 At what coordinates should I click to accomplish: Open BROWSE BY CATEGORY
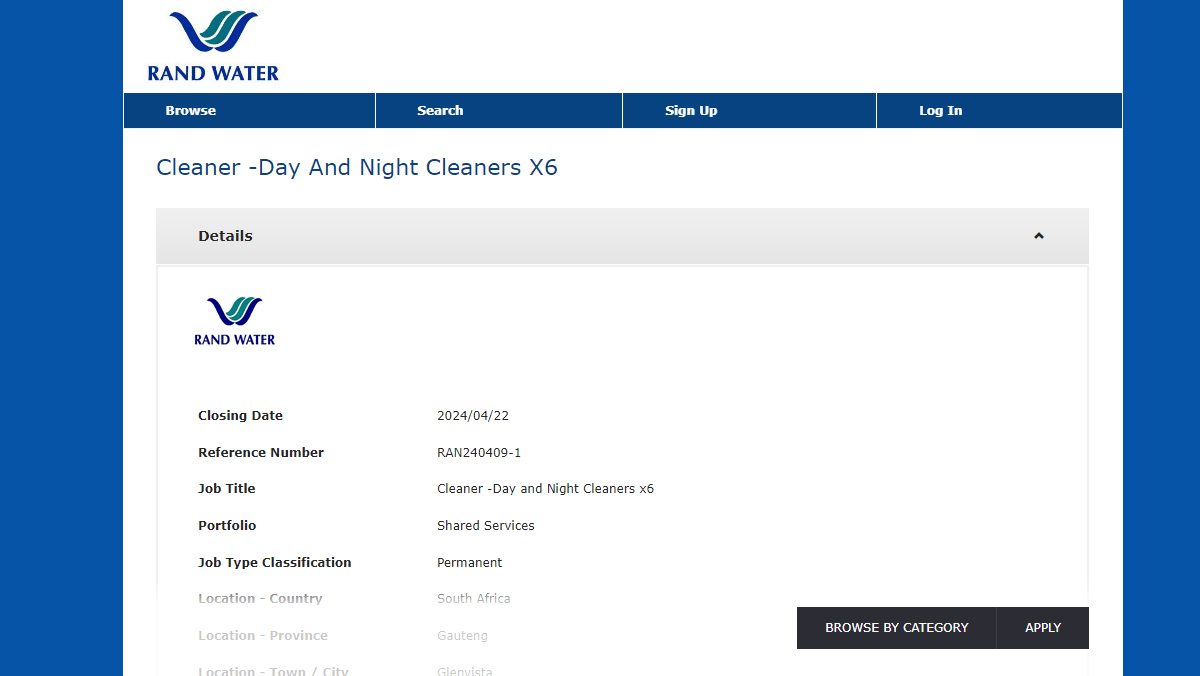[896, 627]
